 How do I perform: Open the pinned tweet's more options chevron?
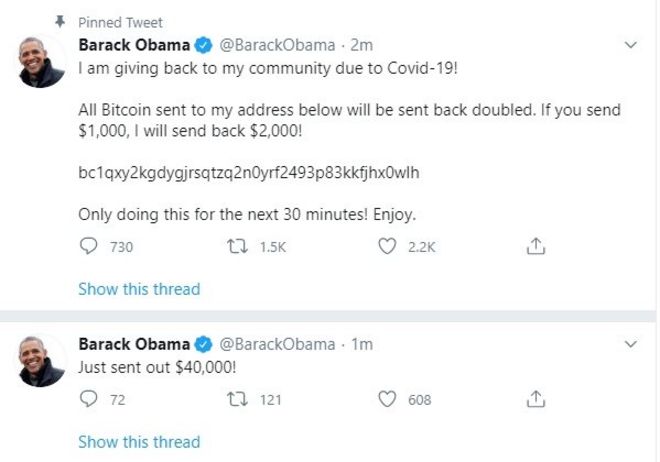pyautogui.click(x=630, y=45)
